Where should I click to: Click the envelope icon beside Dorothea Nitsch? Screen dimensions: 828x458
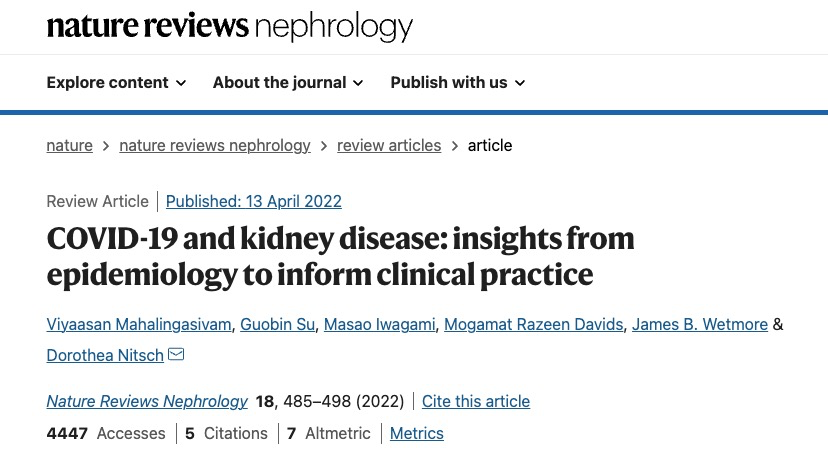pos(176,355)
